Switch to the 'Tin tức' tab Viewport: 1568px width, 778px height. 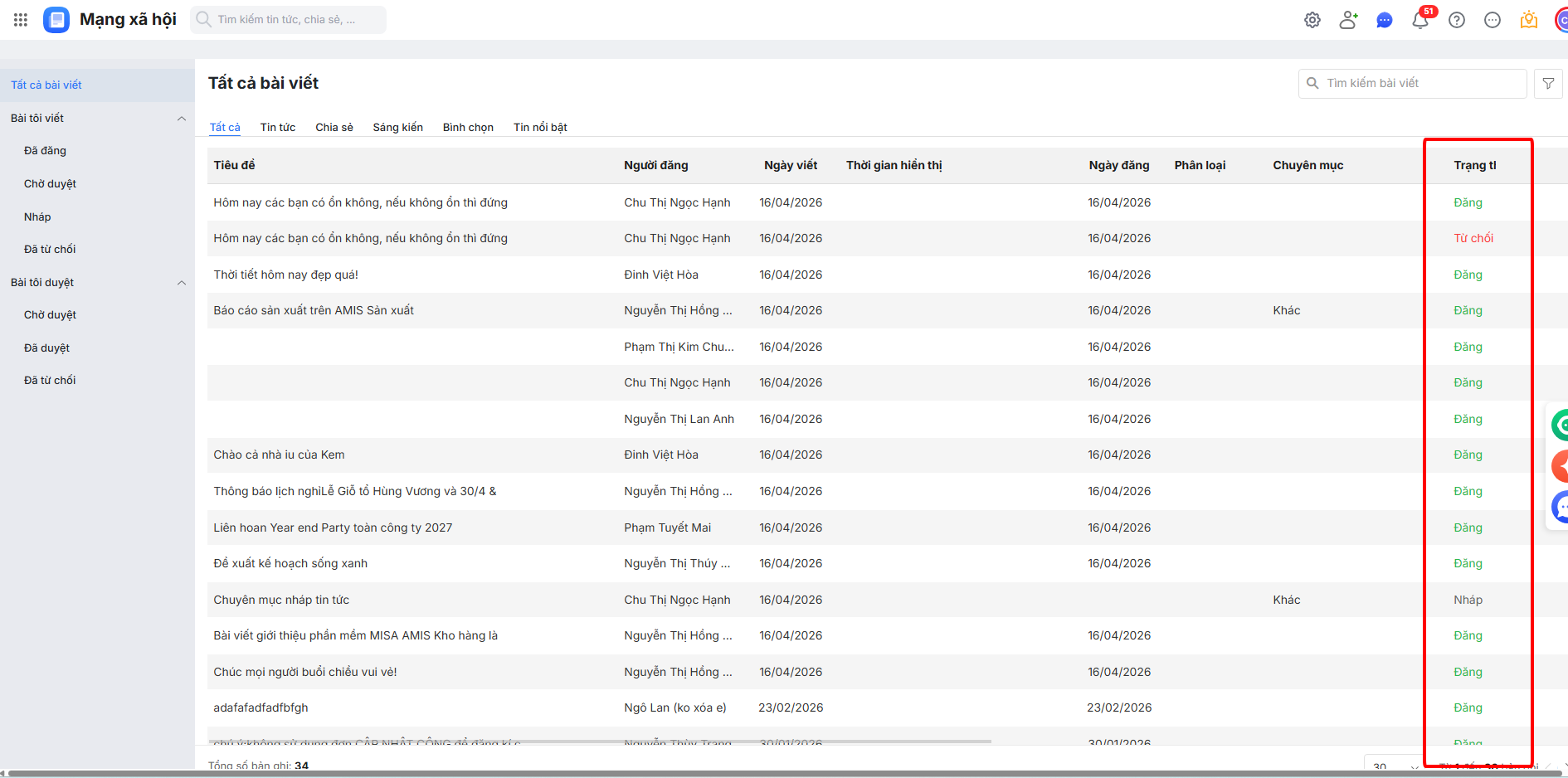[278, 127]
